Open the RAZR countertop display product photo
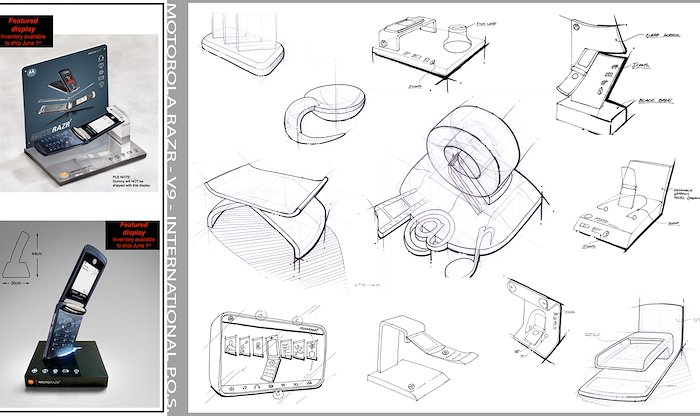The image size is (700, 416). [x=79, y=113]
